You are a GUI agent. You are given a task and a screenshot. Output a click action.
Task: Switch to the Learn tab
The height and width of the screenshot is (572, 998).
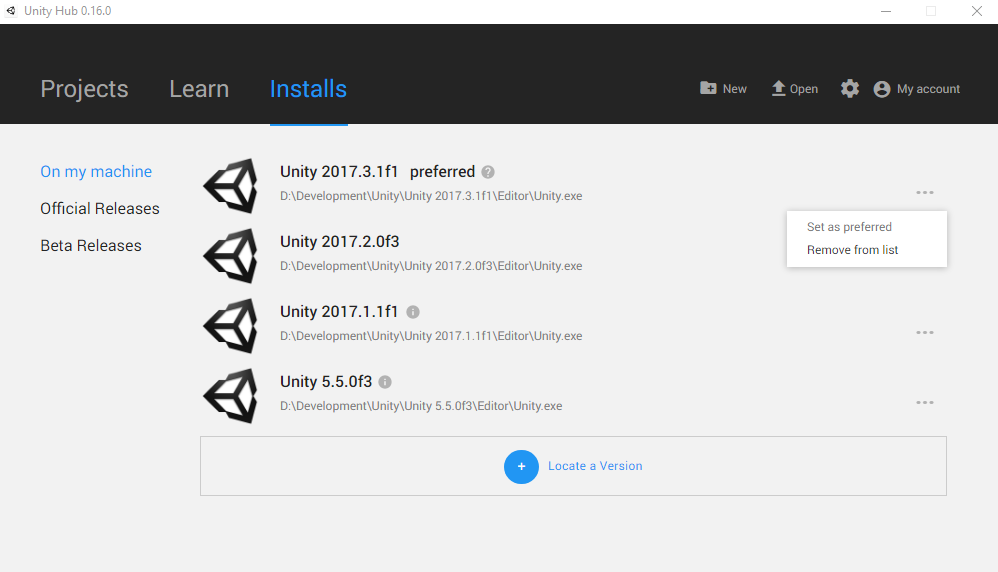[199, 88]
